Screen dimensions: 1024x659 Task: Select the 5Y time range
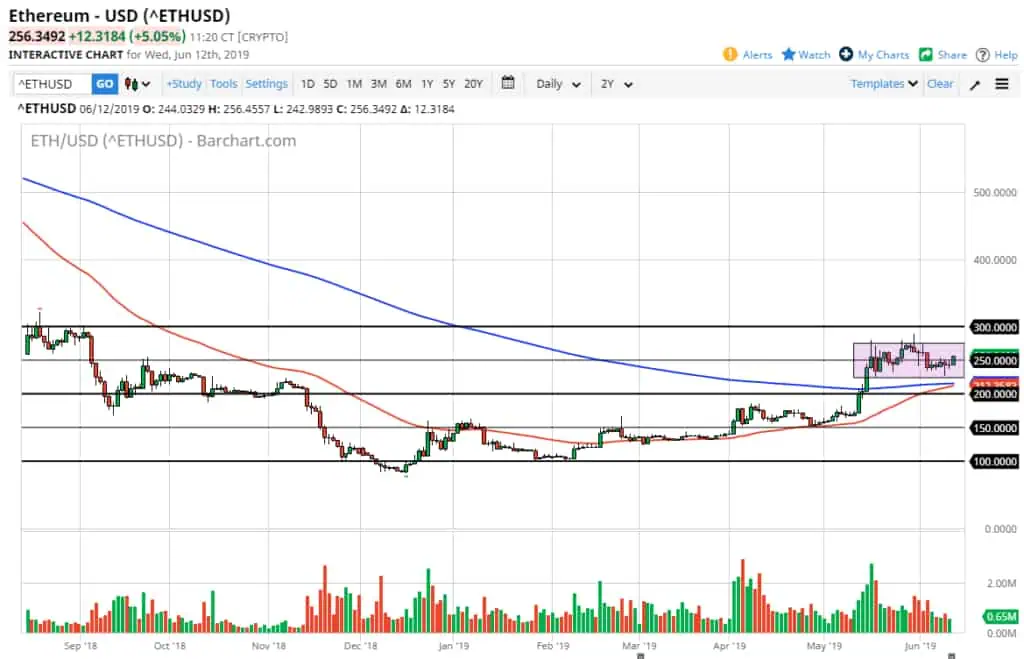pos(449,84)
